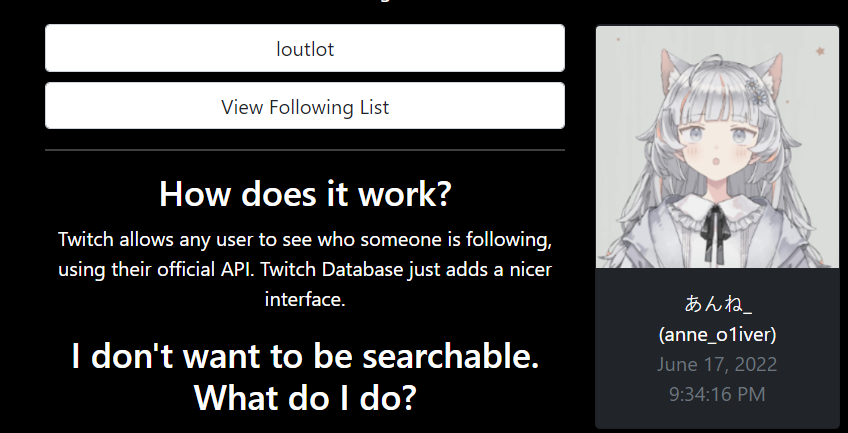
Task: Click the "What do I do?" heading line
Action: 304,397
